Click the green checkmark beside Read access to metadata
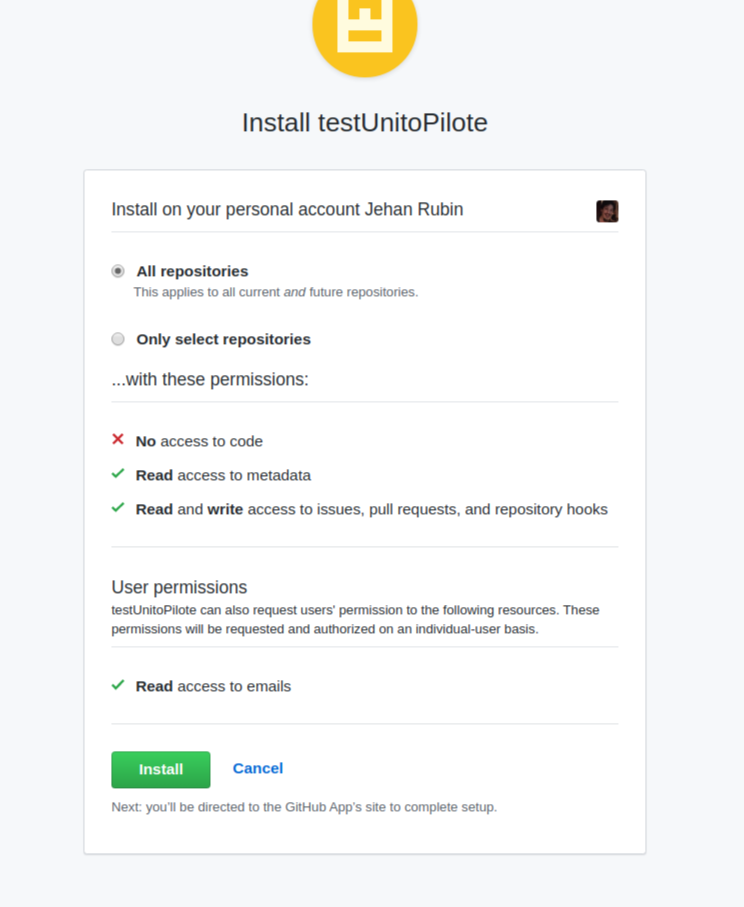 coord(118,474)
